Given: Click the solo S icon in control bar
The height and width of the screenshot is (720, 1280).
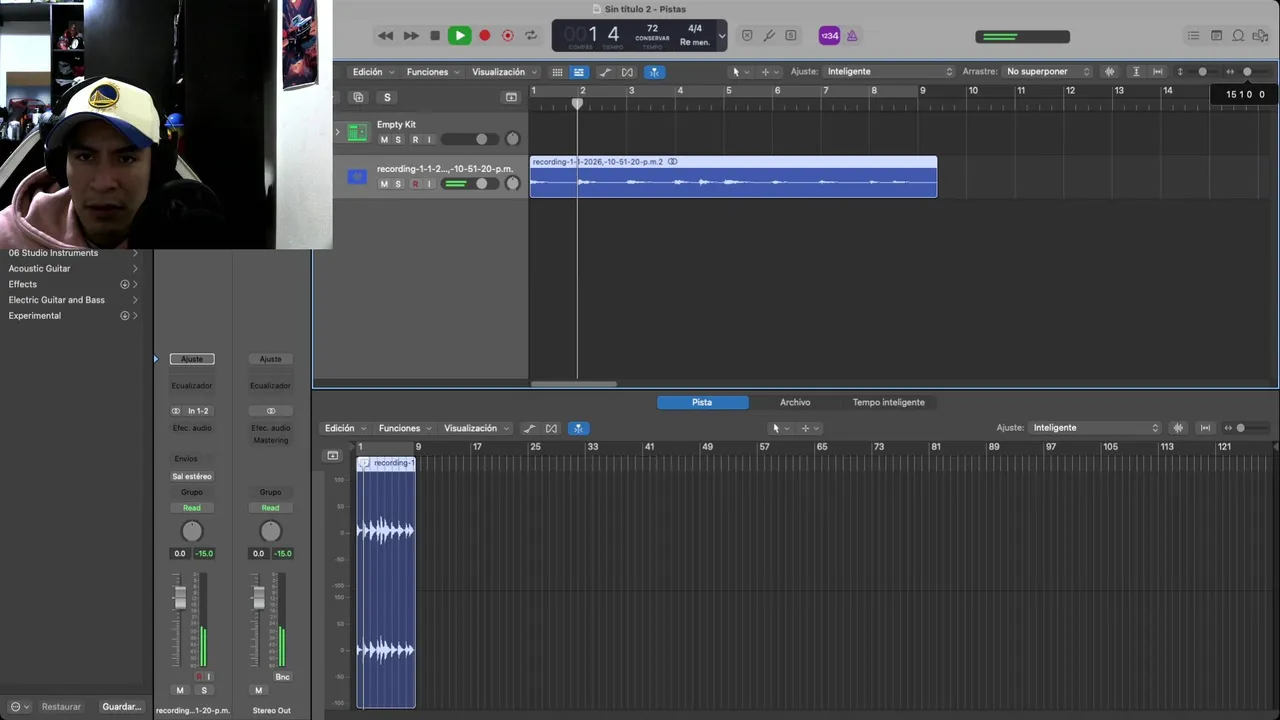Looking at the screenshot, I should [791, 36].
